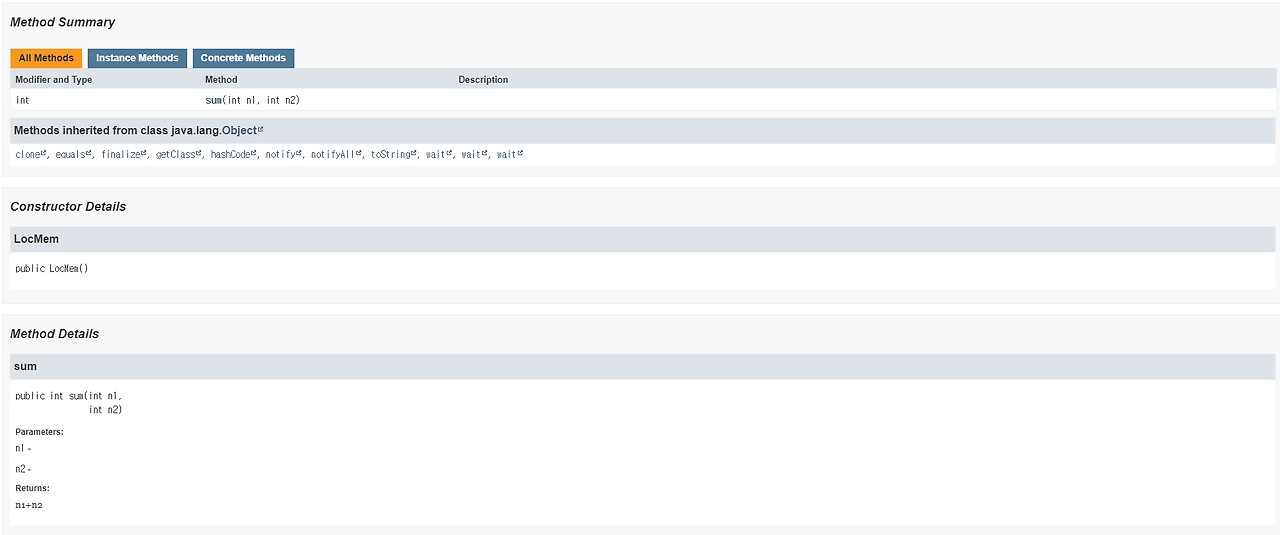Click external-link icon after notifyAll
Screen dimensions: 1280x535
click(x=358, y=153)
